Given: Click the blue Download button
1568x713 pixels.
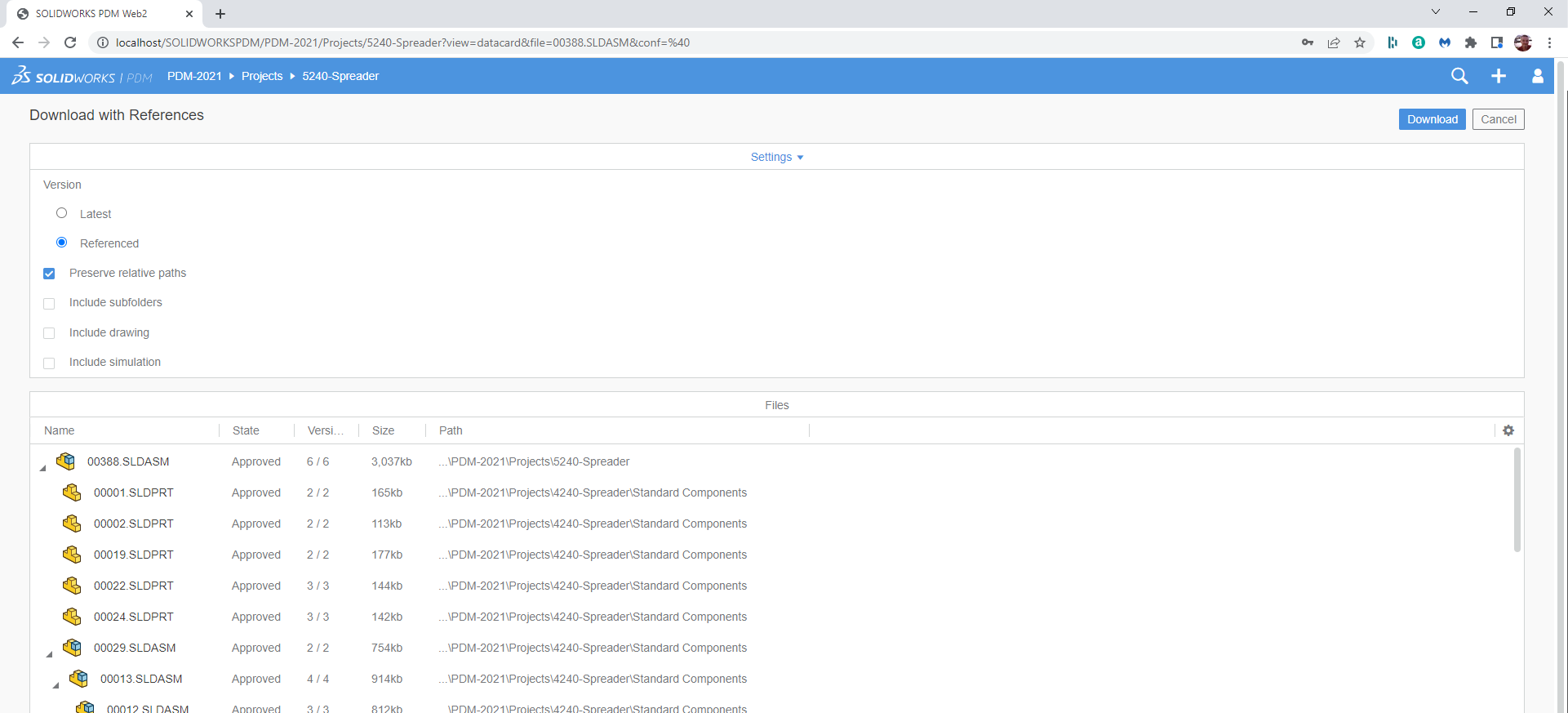Looking at the screenshot, I should click(1432, 119).
